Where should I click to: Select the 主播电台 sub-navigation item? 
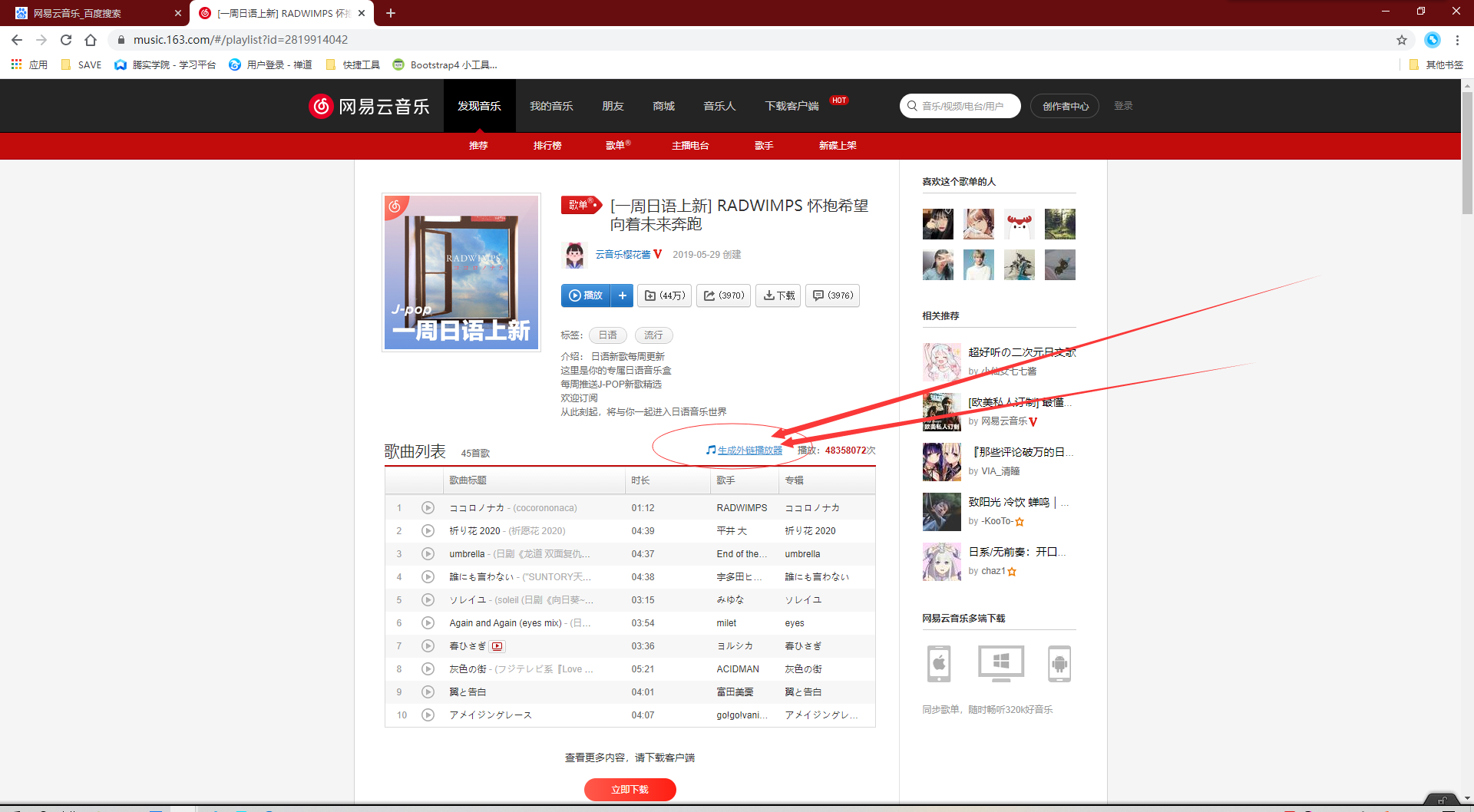tap(690, 146)
